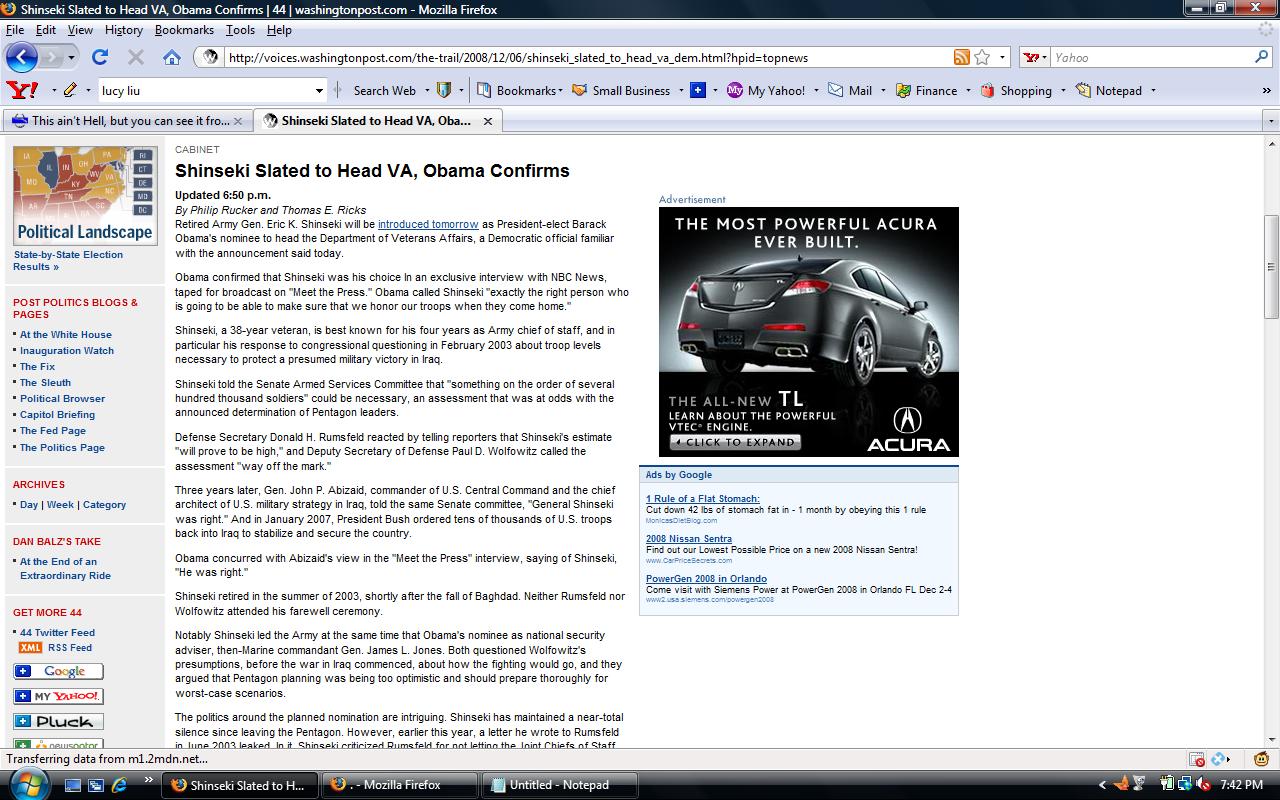Click the Yahoo! logo on the toolbar
This screenshot has height=800, width=1280.
(x=22, y=90)
